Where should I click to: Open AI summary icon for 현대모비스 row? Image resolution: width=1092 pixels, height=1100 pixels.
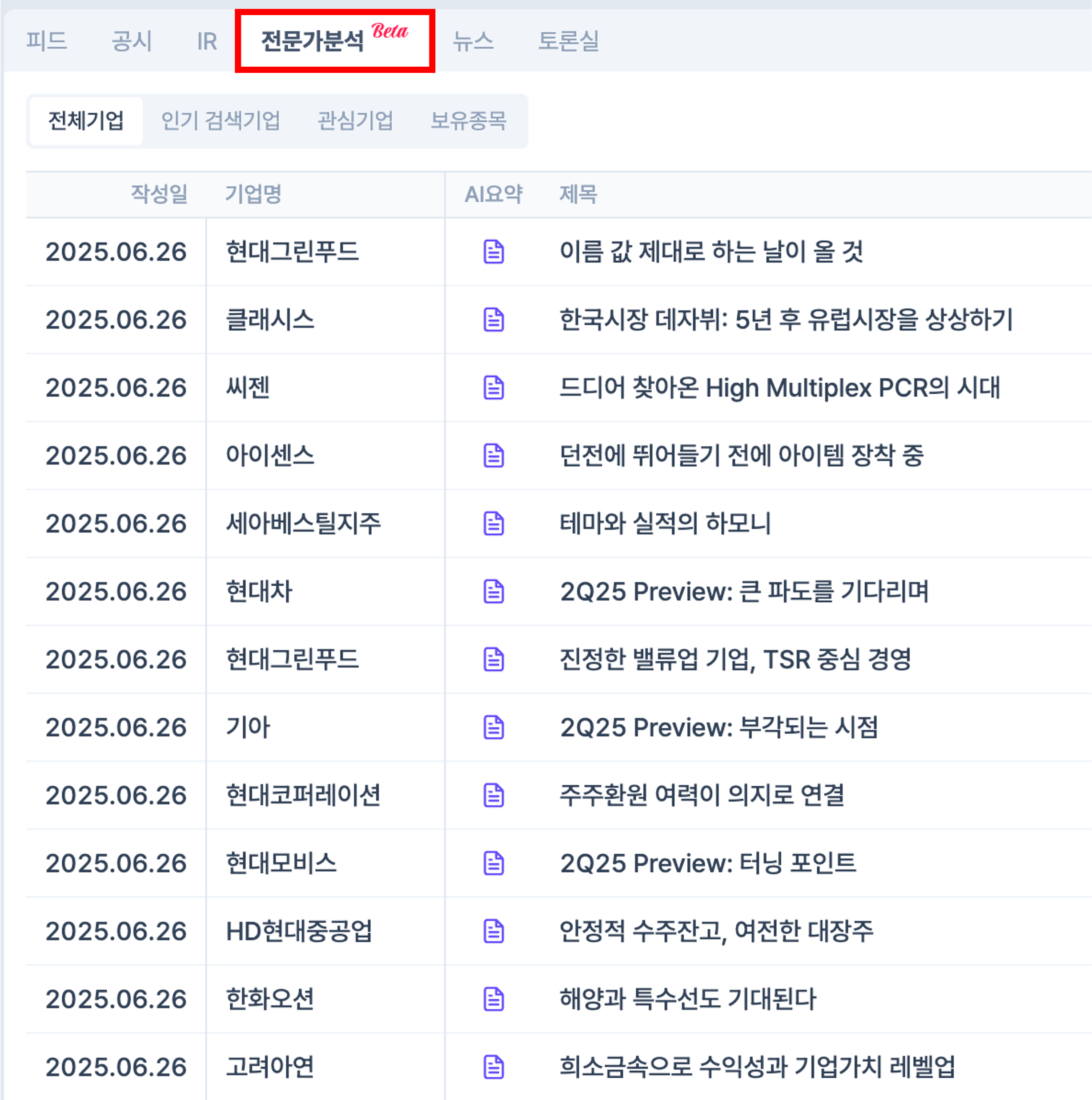pos(493,863)
